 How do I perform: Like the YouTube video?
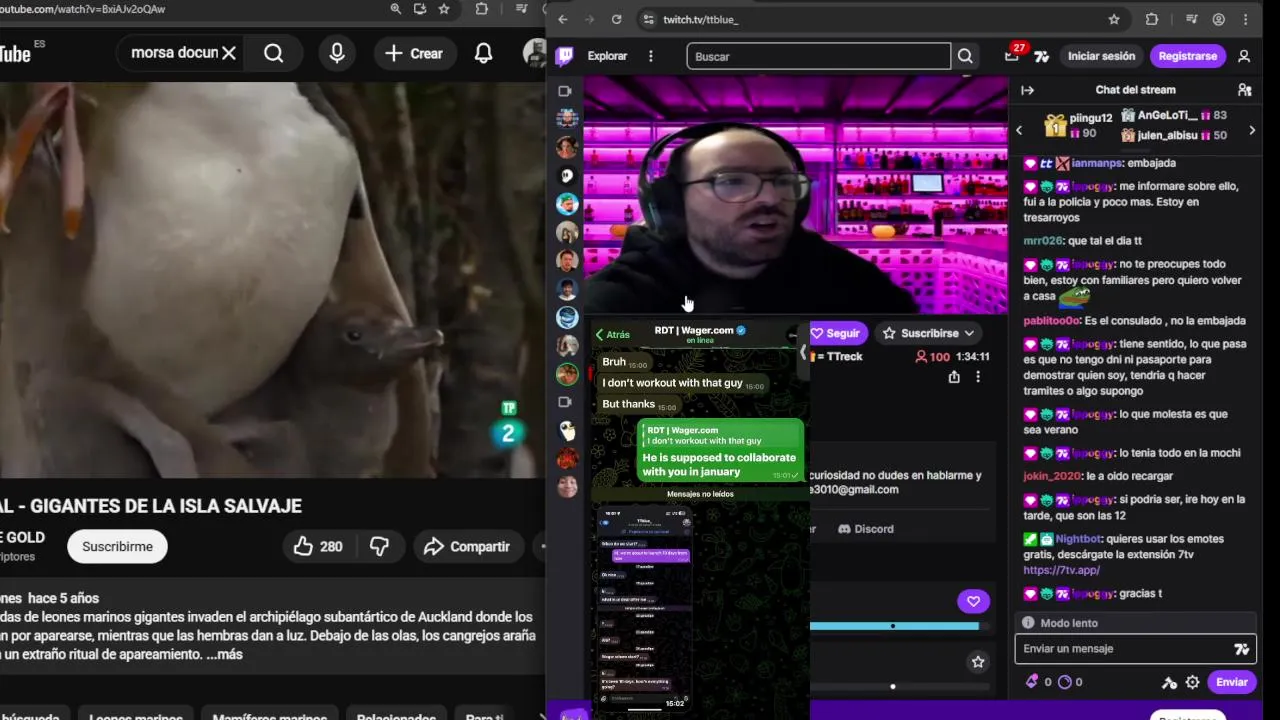318,546
